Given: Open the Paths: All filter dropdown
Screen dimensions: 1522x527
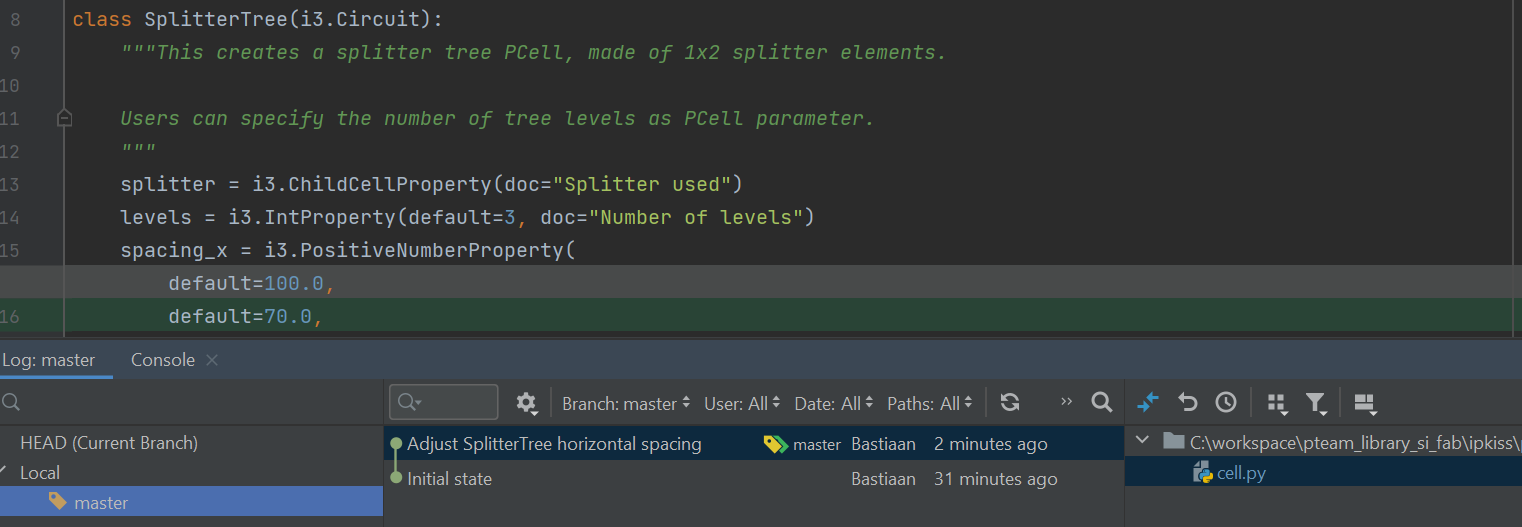Looking at the screenshot, I should click(x=930, y=404).
